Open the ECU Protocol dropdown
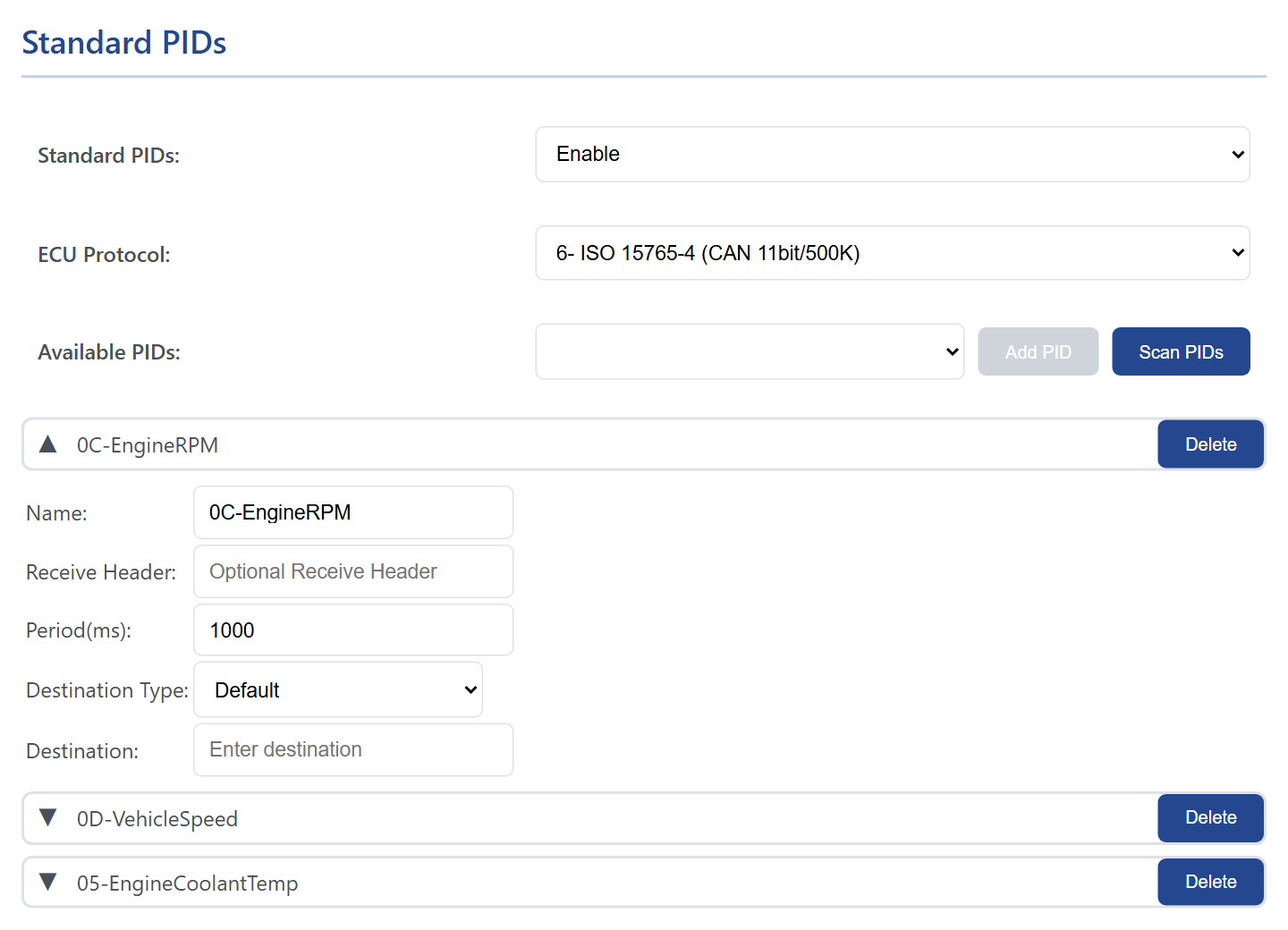The width and height of the screenshot is (1288, 930). pyautogui.click(x=893, y=253)
